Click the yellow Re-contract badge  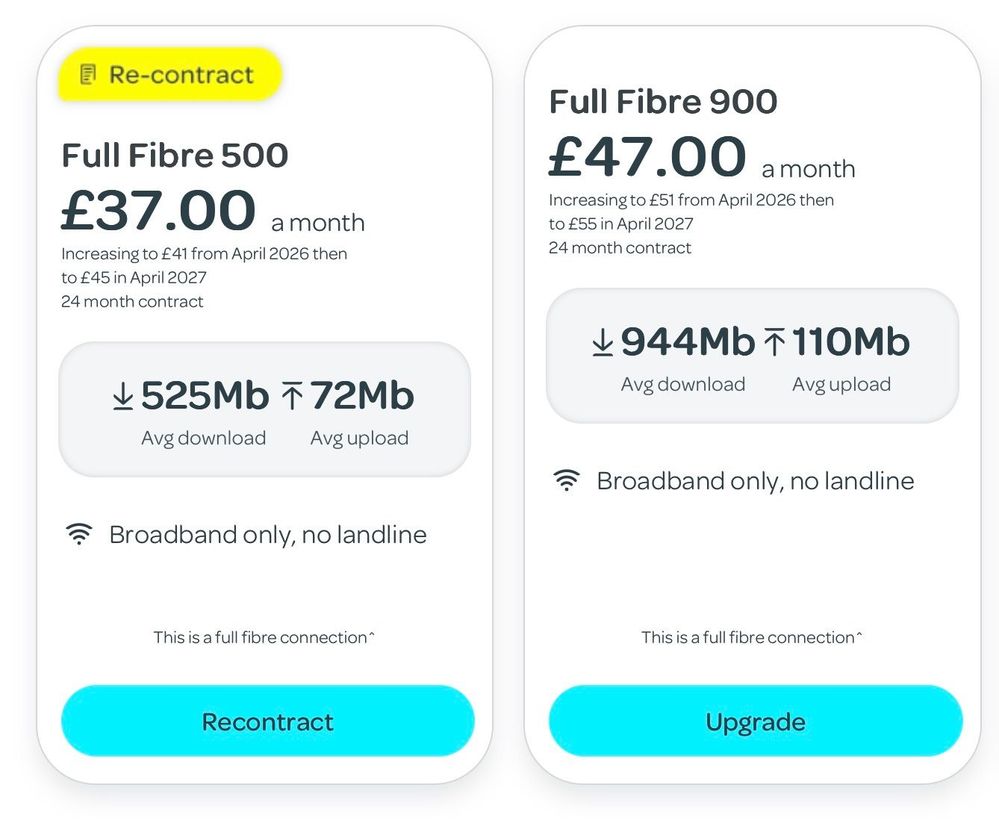pyautogui.click(x=170, y=75)
